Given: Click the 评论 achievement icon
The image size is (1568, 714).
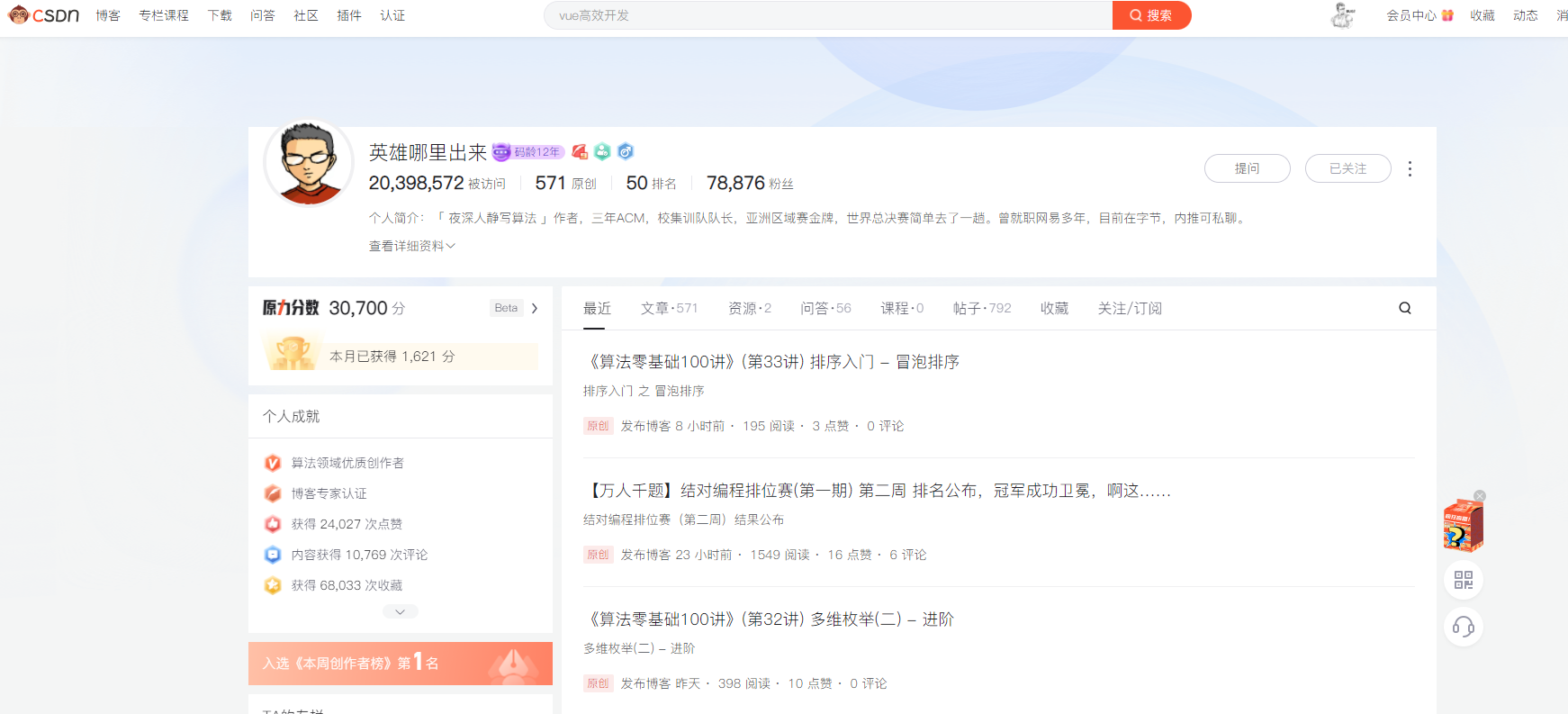Looking at the screenshot, I should click(273, 555).
